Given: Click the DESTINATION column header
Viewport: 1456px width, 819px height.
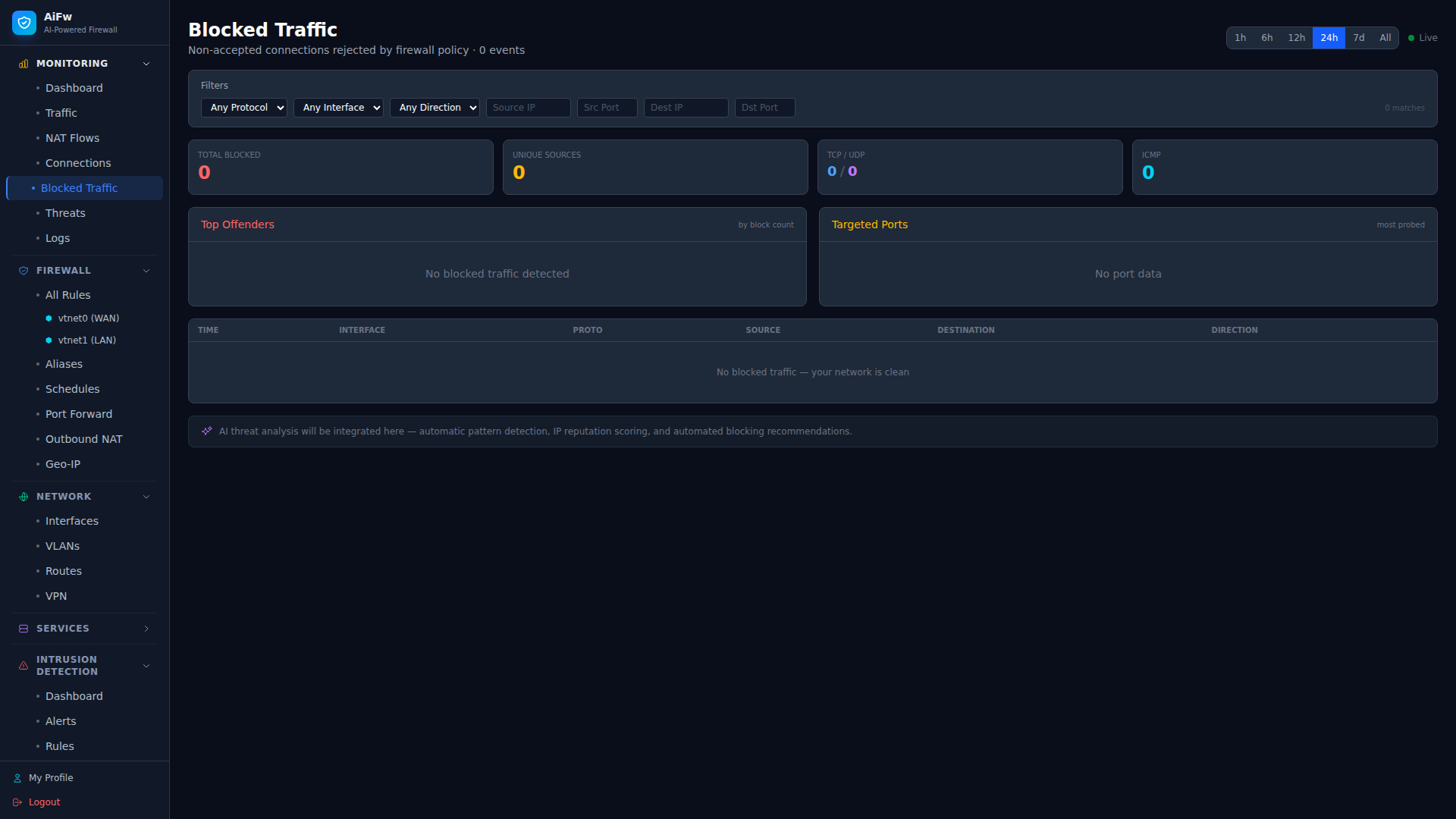Looking at the screenshot, I should coord(965,331).
